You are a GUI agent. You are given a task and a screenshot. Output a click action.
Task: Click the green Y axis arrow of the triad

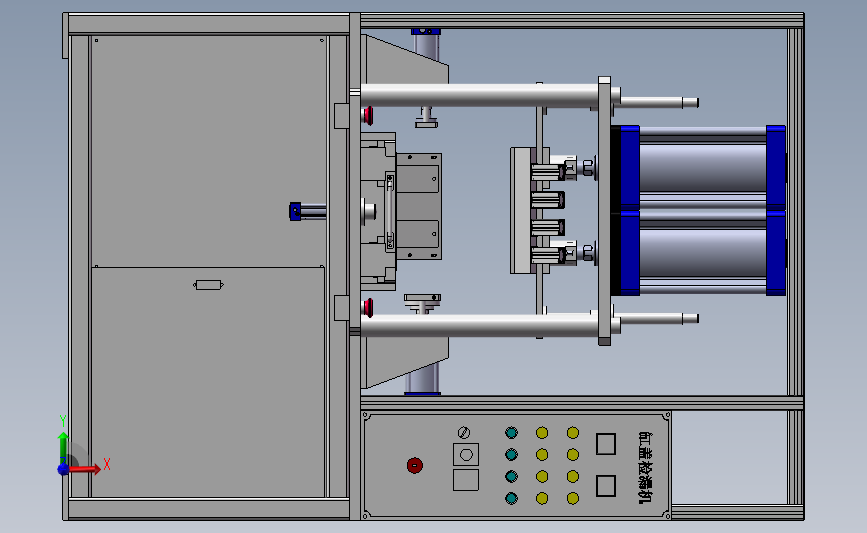coord(63,448)
